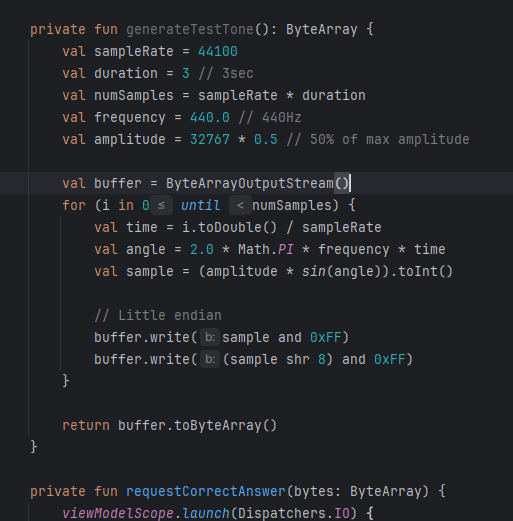Click viewModelScope reference
Viewport: 513px width, 521px height.
tap(118, 513)
